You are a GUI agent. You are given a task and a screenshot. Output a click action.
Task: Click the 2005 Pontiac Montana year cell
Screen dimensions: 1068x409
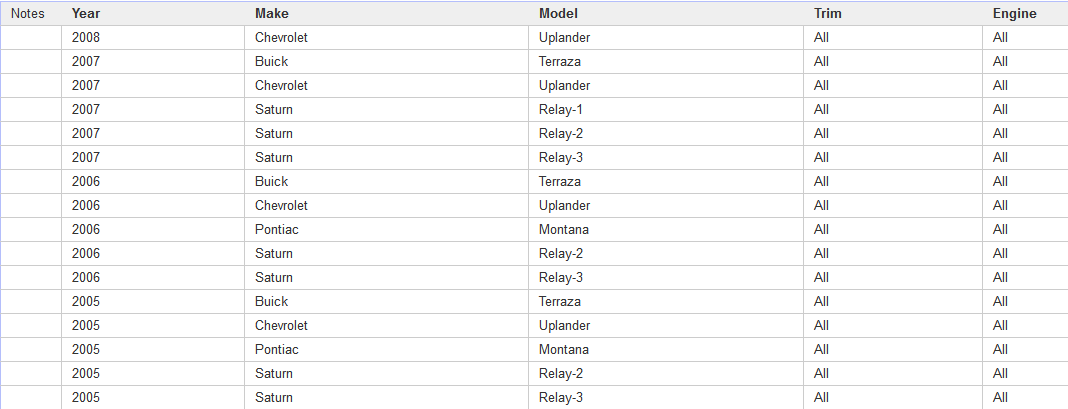click(153, 350)
